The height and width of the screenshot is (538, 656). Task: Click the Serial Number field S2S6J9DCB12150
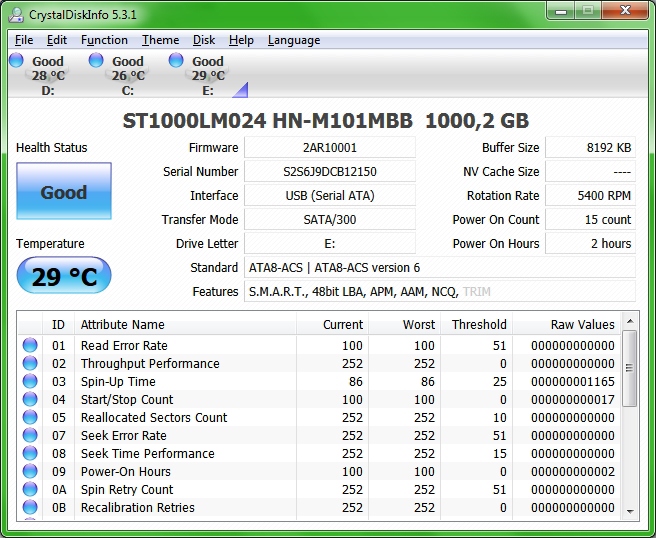tap(330, 172)
